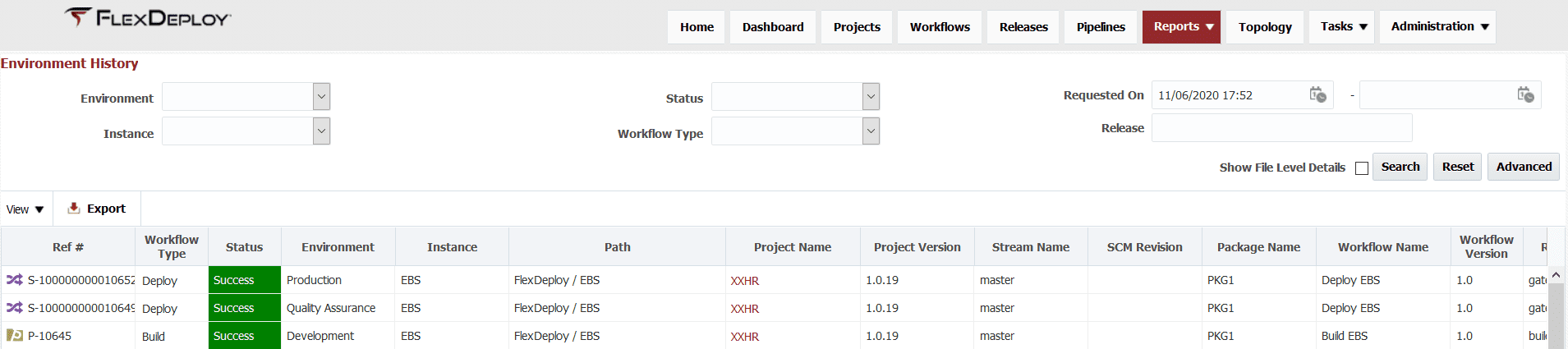Click the FlexDeploy logo
The height and width of the screenshot is (349, 1568).
pyautogui.click(x=148, y=17)
